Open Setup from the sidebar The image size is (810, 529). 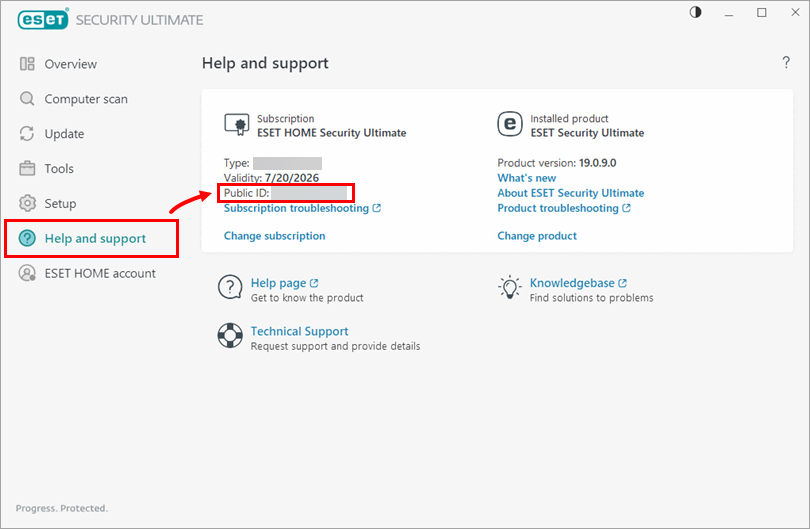coord(60,204)
